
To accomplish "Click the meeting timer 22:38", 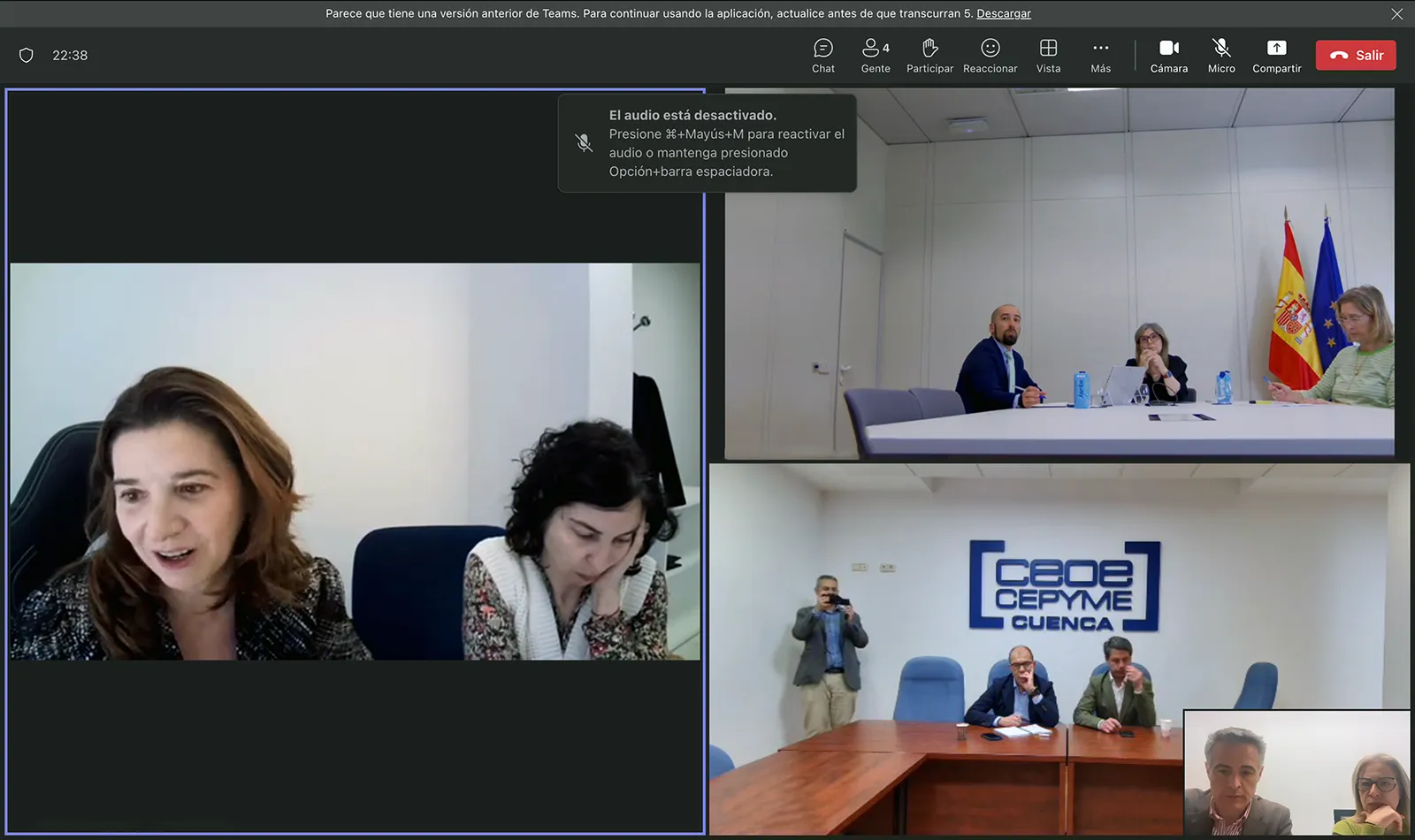I will pos(70,56).
